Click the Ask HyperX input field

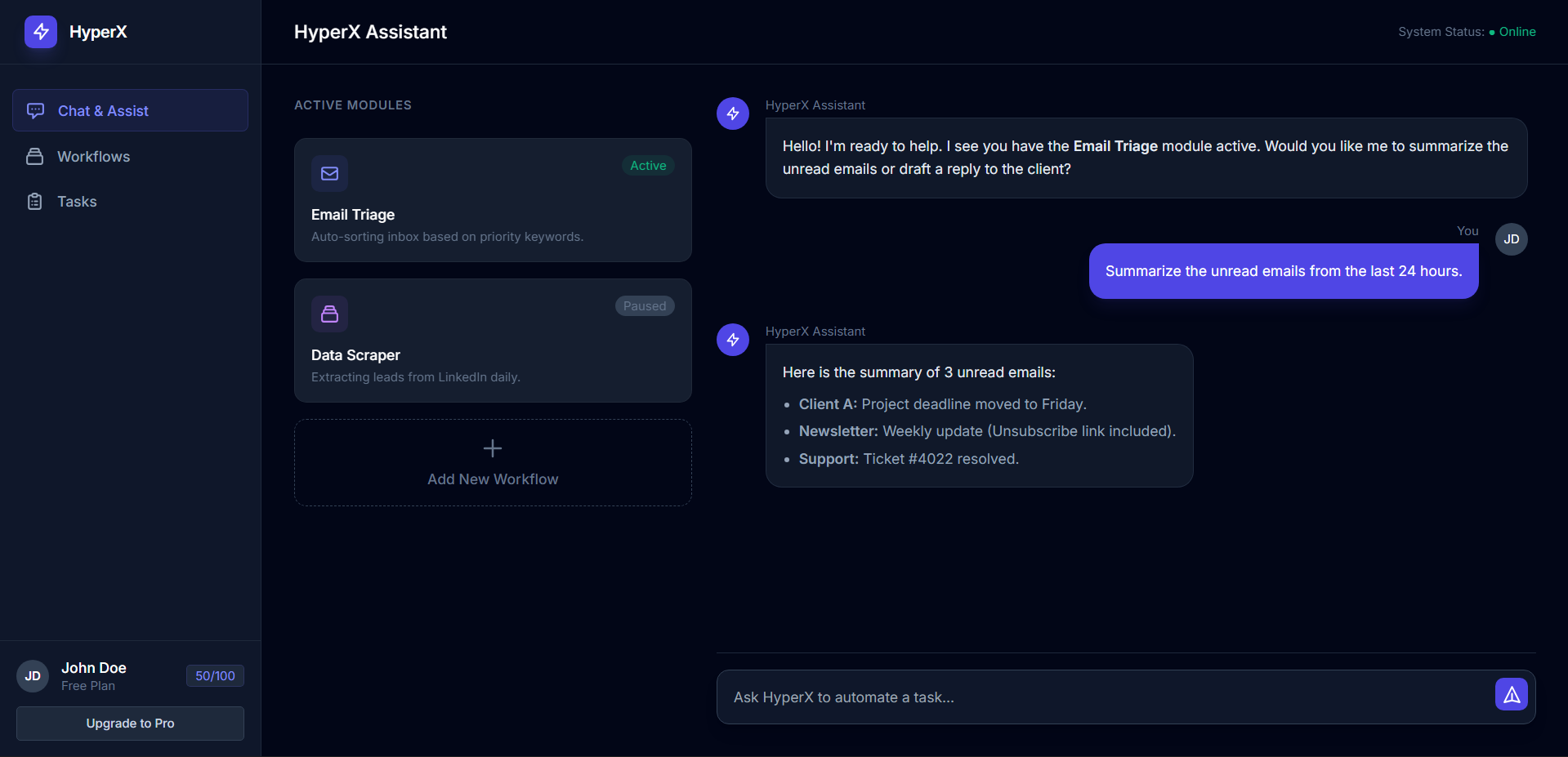(x=981, y=697)
